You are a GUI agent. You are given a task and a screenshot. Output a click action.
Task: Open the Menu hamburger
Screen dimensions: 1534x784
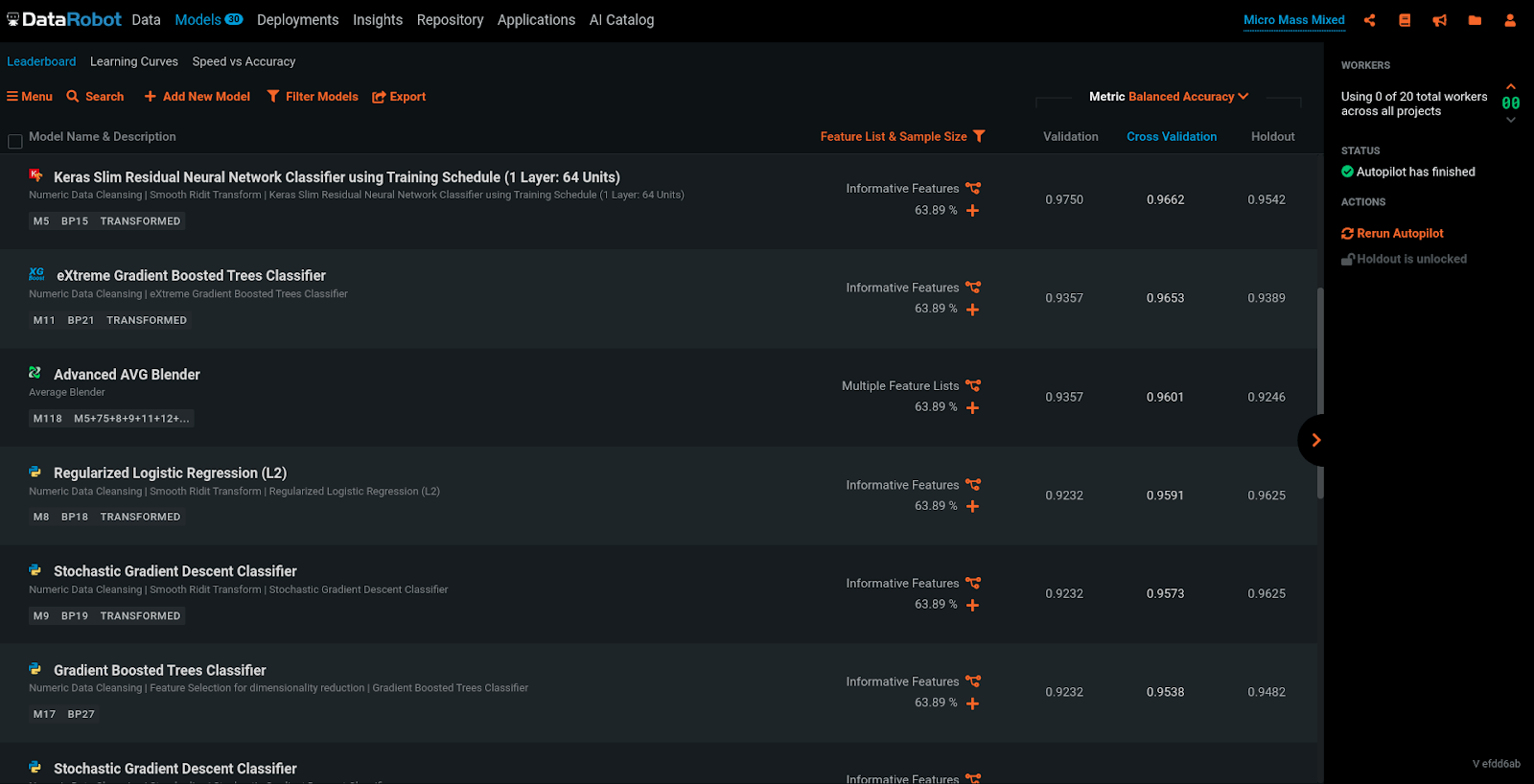click(x=30, y=97)
